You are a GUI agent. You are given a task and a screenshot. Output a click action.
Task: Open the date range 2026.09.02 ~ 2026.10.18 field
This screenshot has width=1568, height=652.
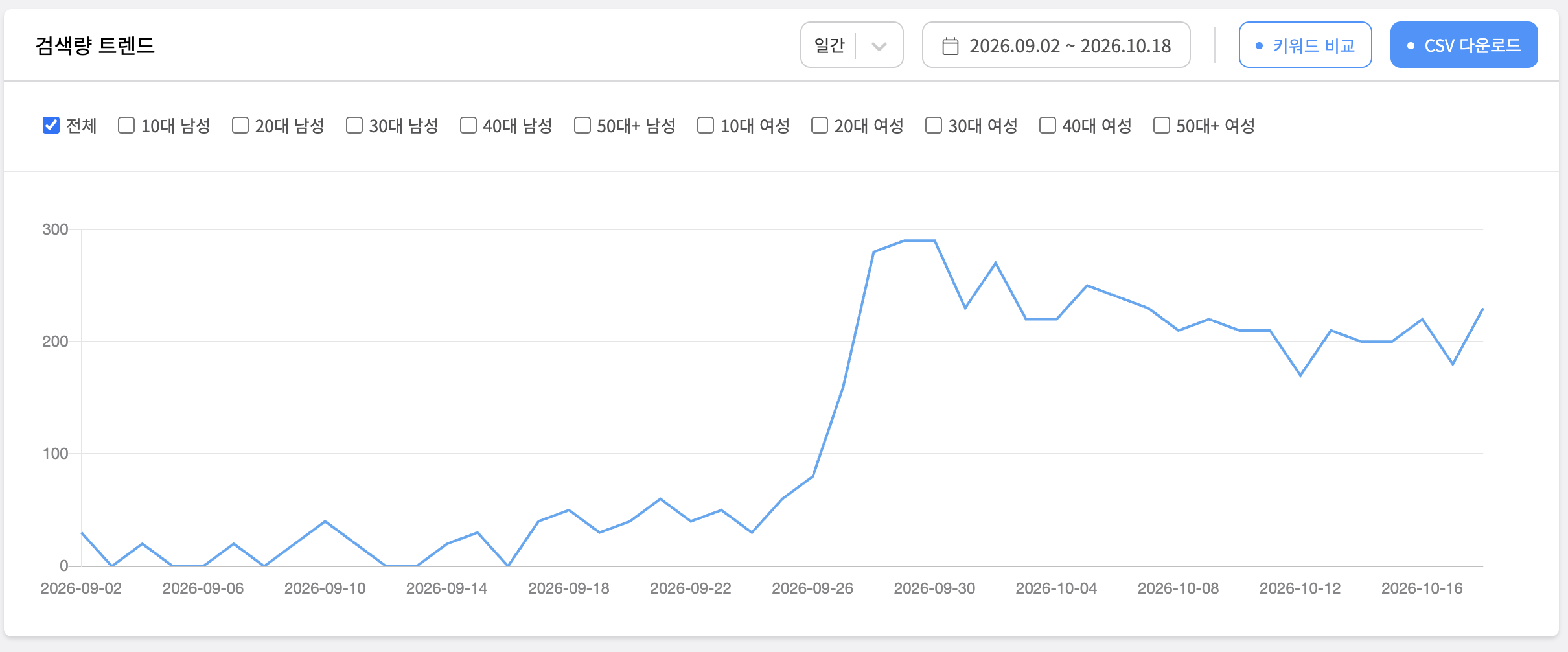[1056, 45]
